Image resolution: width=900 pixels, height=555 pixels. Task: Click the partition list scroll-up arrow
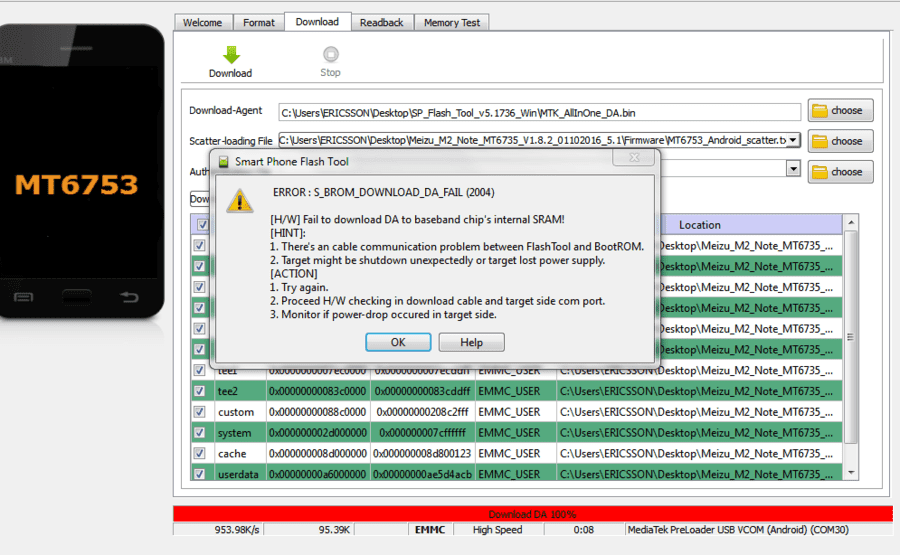pyautogui.click(x=851, y=223)
